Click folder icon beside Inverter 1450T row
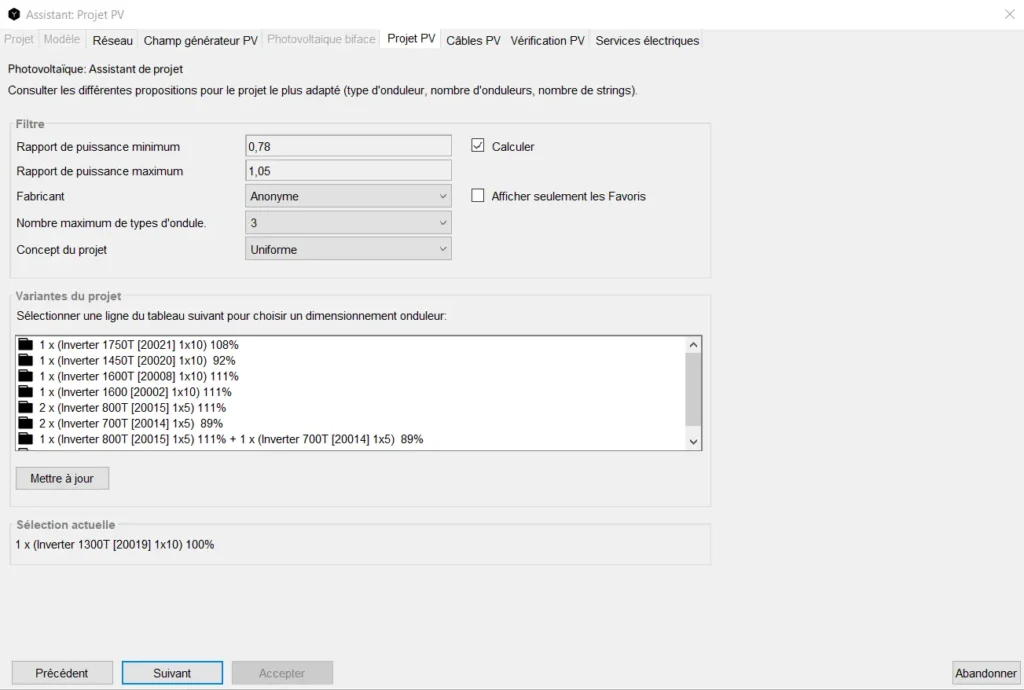The image size is (1024, 690). click(x=26, y=360)
